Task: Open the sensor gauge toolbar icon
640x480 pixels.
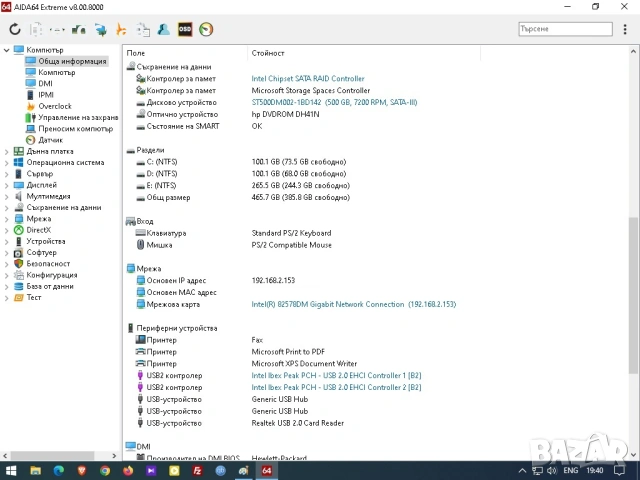Action: pos(206,29)
